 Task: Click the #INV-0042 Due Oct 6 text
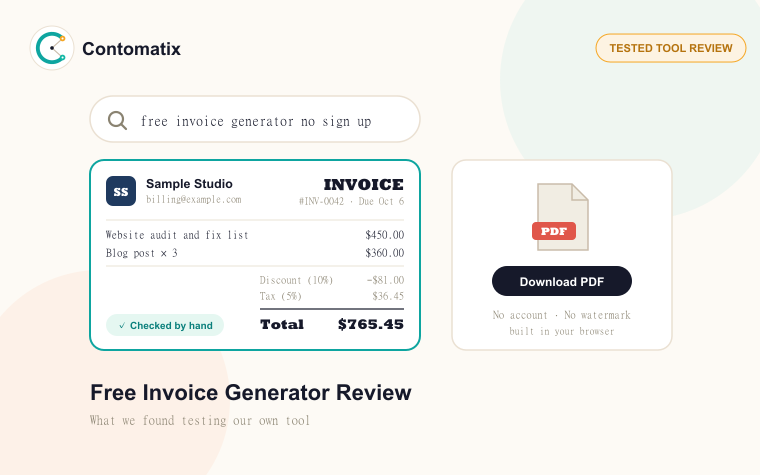pos(351,201)
